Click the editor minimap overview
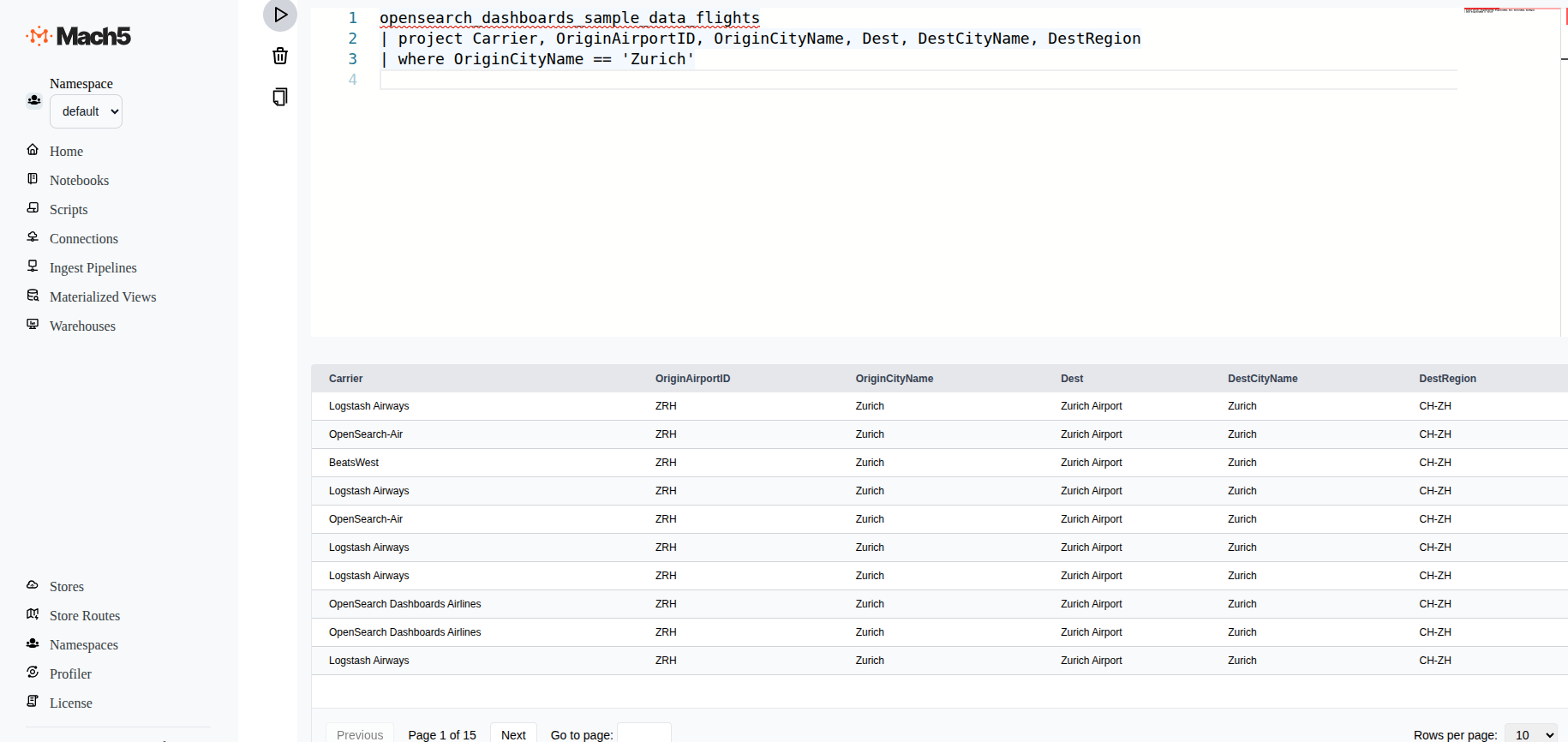The height and width of the screenshot is (742, 1568). tap(1512, 12)
